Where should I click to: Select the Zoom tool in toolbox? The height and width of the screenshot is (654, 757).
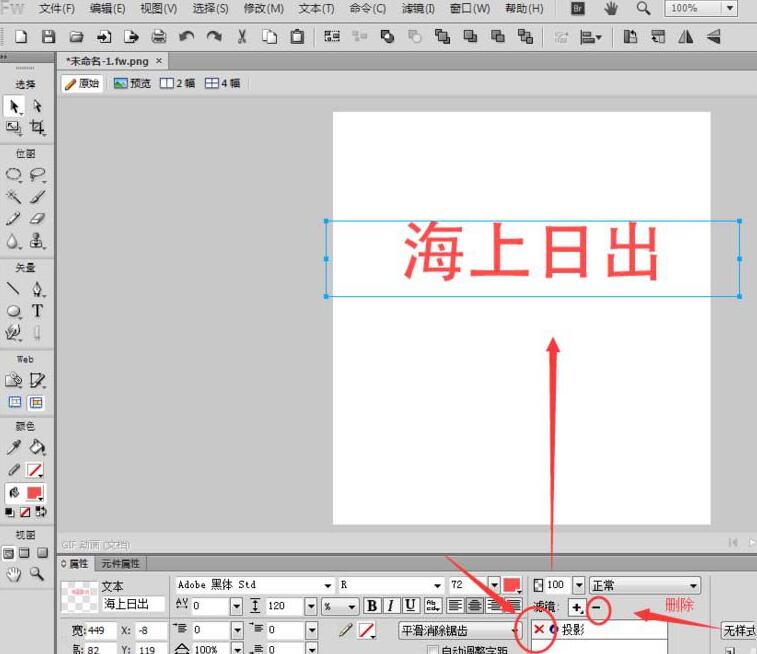tap(37, 574)
